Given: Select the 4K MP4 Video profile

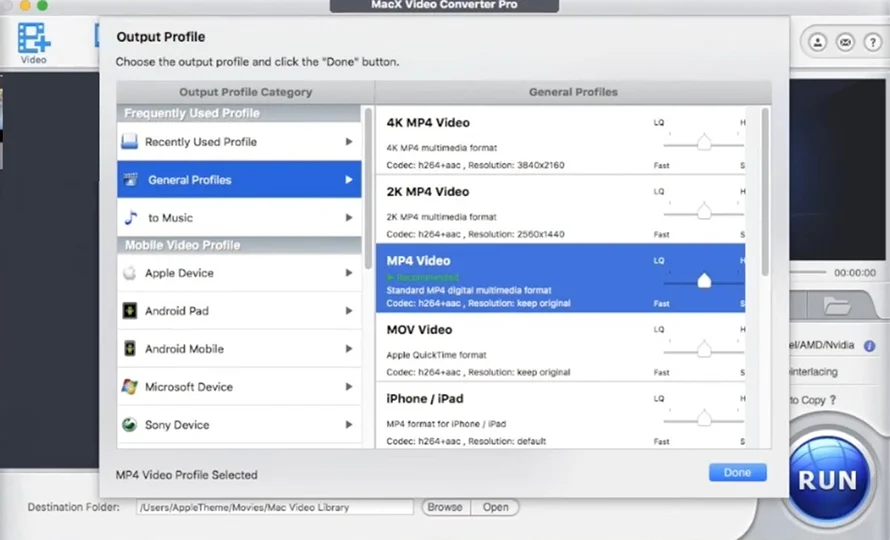Looking at the screenshot, I should pos(560,140).
